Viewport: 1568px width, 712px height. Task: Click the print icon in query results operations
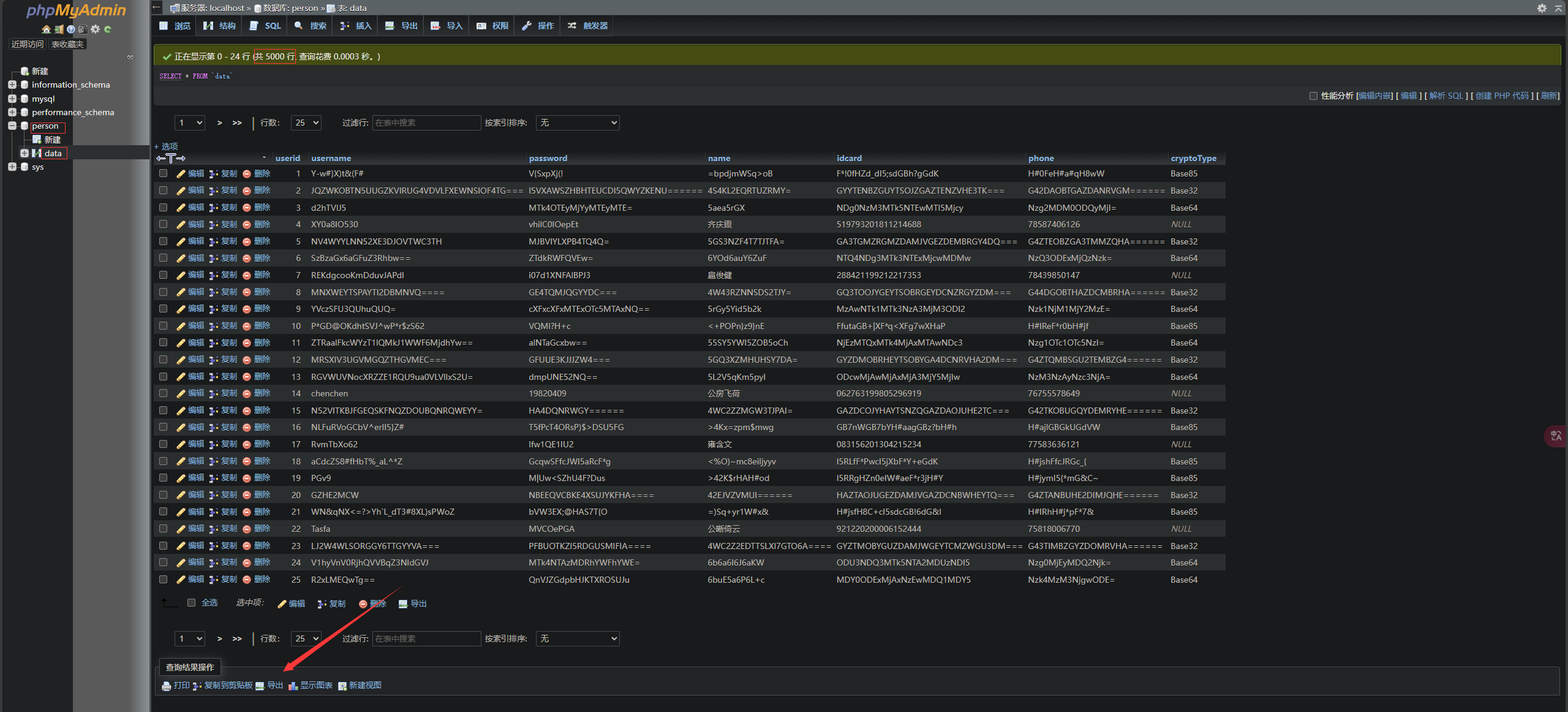tap(166, 686)
